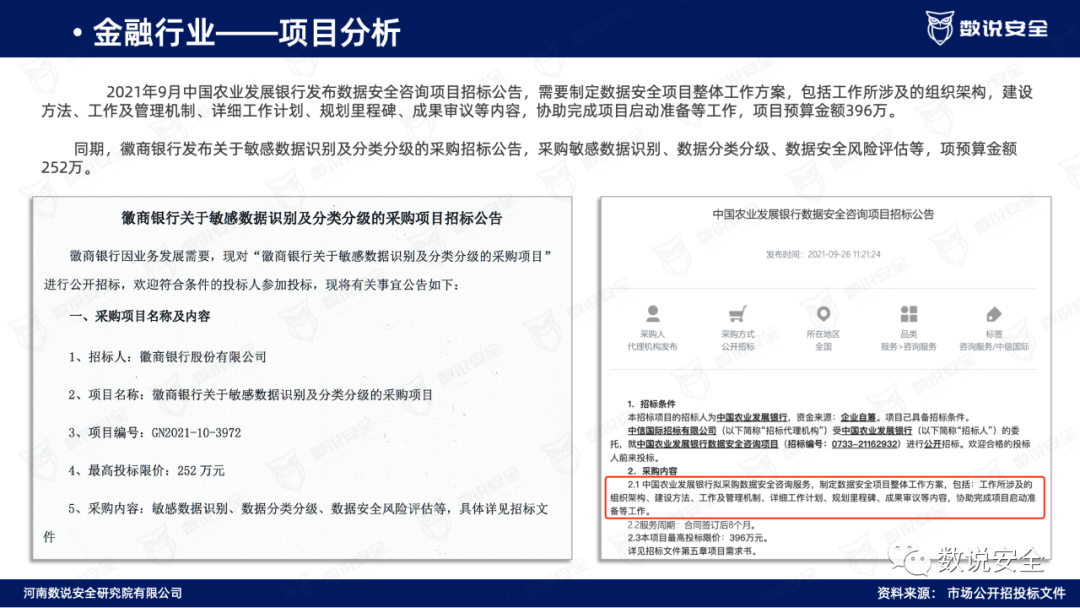The image size is (1080, 608).
Task: Click the footer text 河南数说安全研究院有限公司
Action: [103, 593]
